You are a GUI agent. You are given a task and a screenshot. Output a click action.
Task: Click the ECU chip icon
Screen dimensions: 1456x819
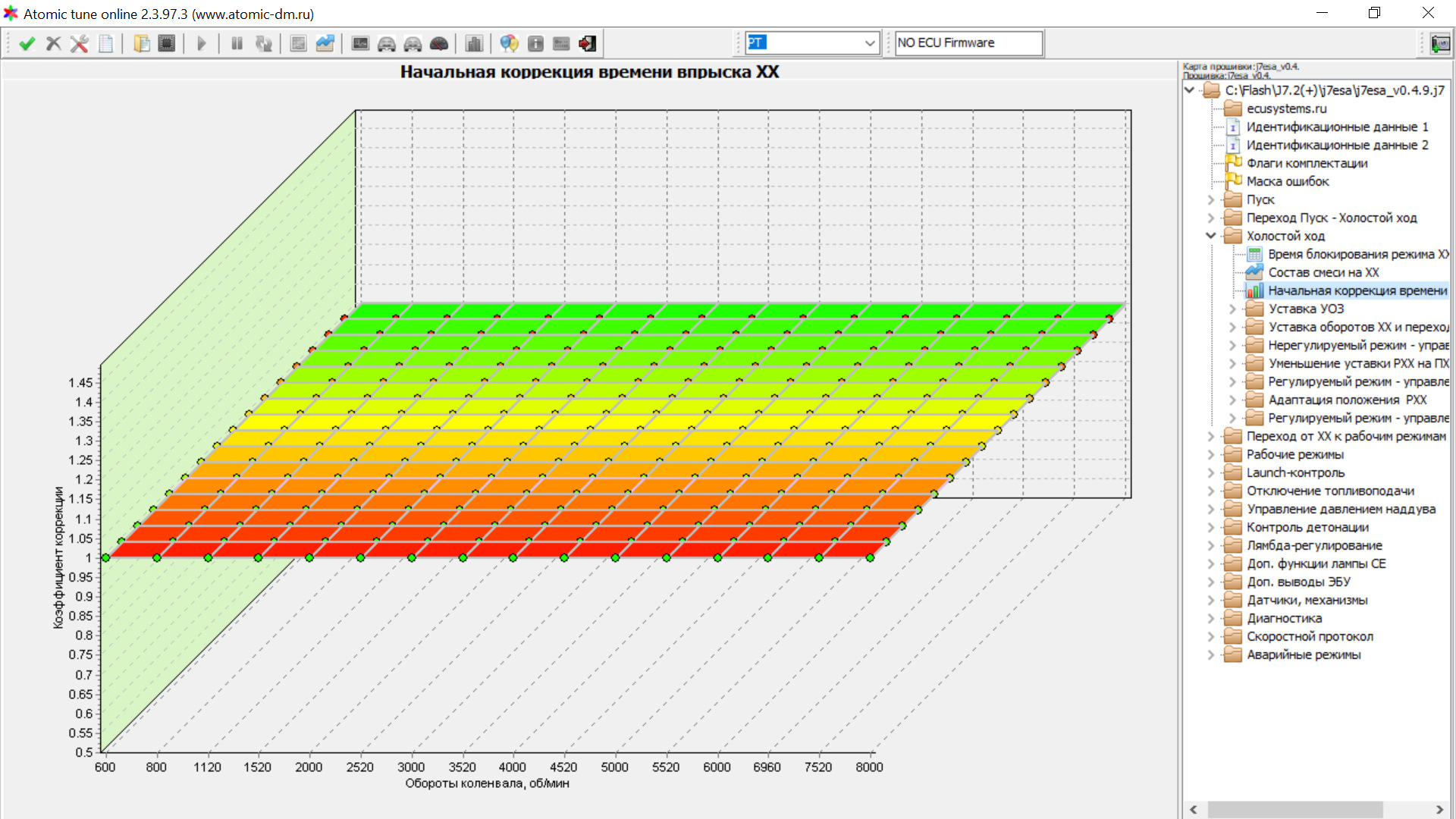pyautogui.click(x=167, y=43)
